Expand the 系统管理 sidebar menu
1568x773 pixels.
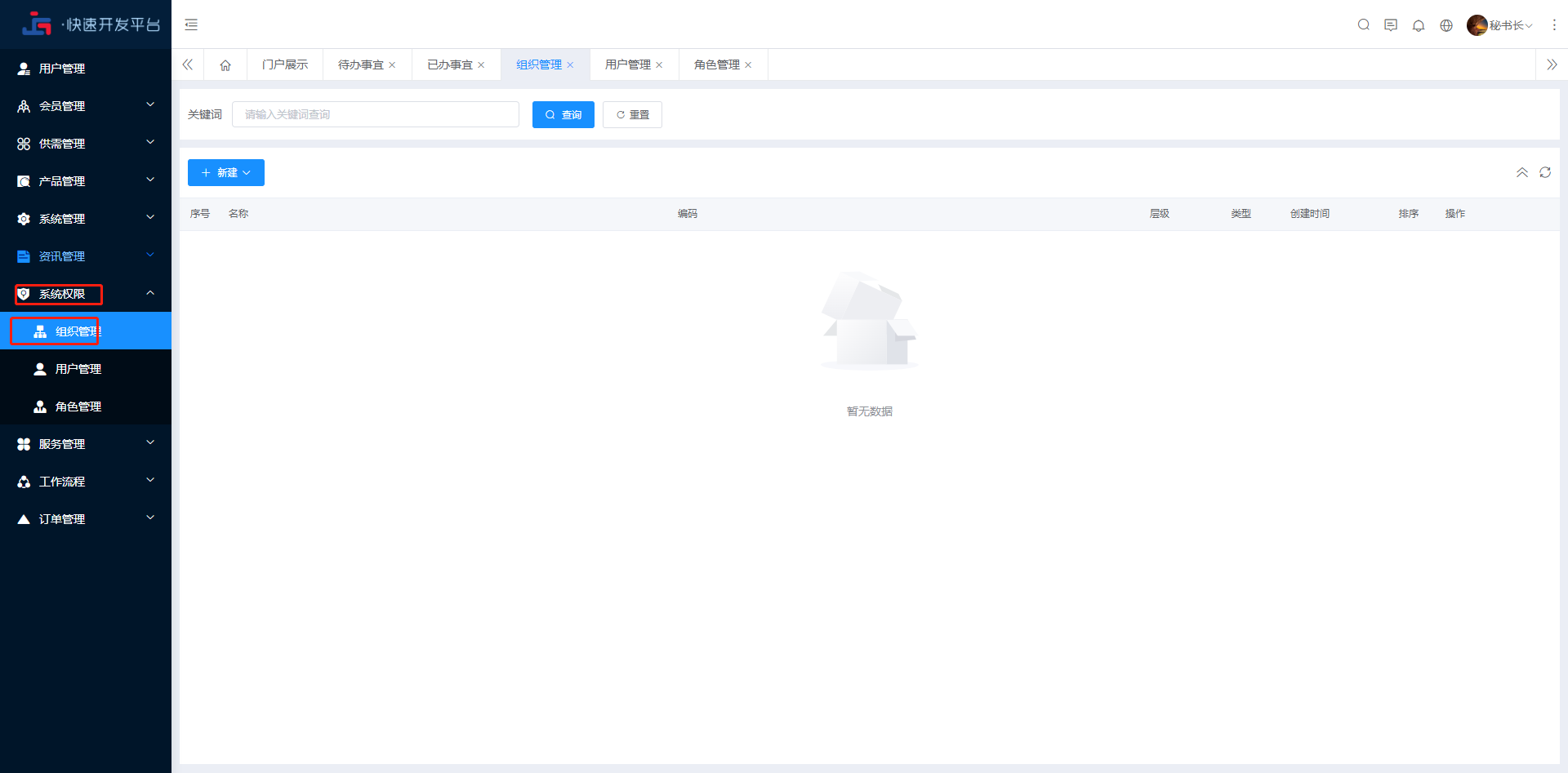(86, 219)
